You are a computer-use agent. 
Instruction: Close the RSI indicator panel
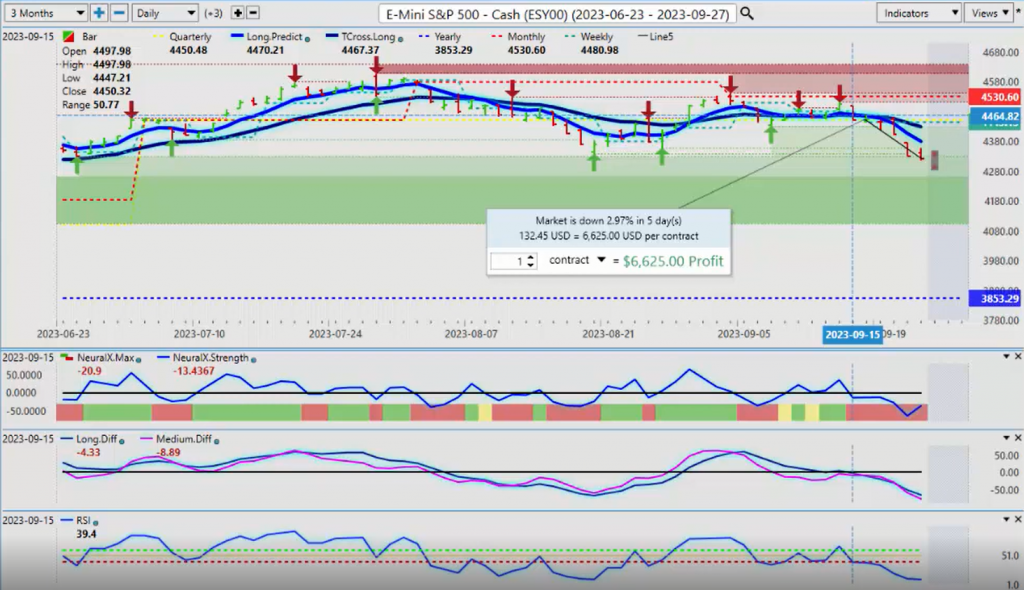tap(1017, 521)
